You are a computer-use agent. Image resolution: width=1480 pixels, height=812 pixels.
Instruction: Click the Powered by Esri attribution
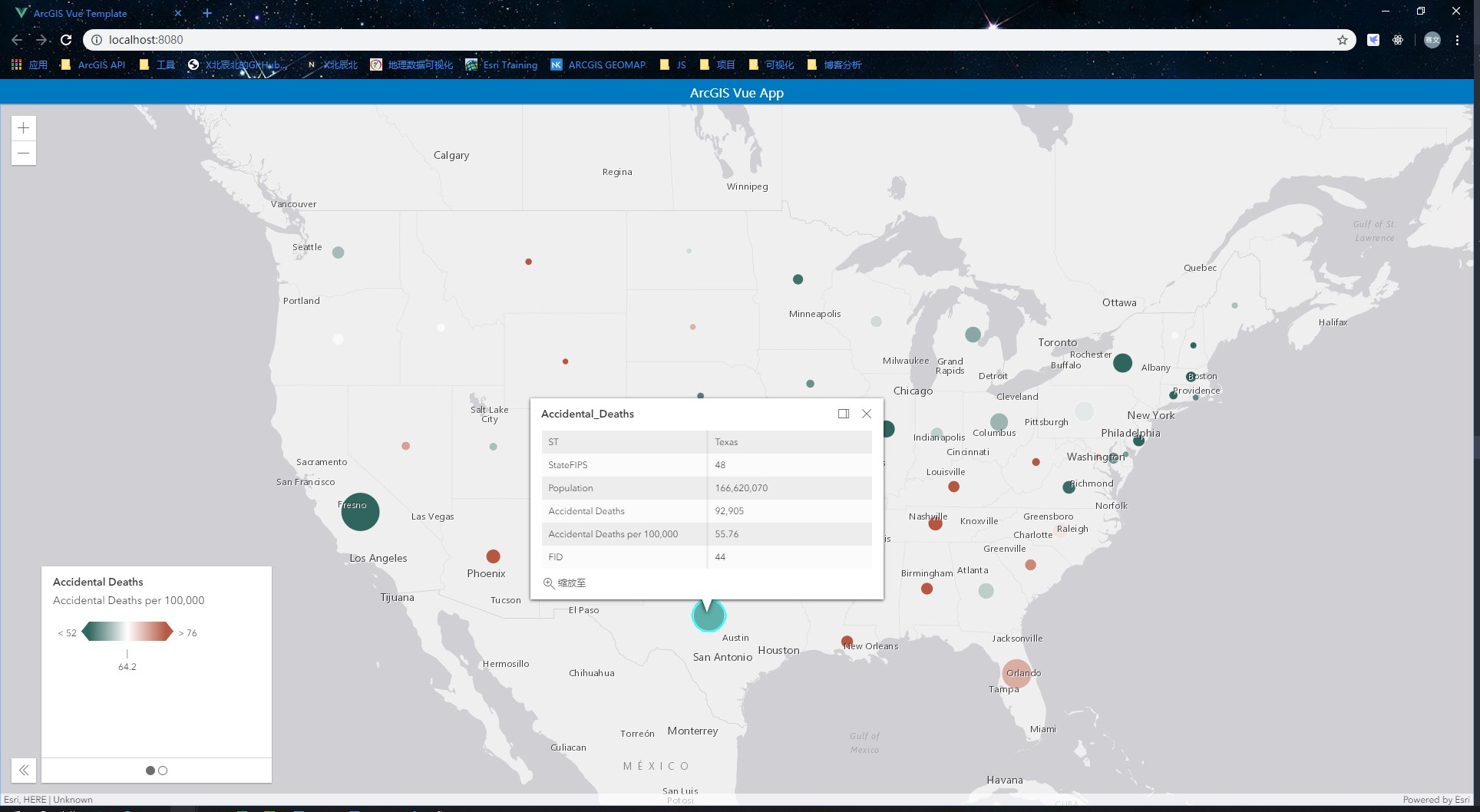(1436, 800)
